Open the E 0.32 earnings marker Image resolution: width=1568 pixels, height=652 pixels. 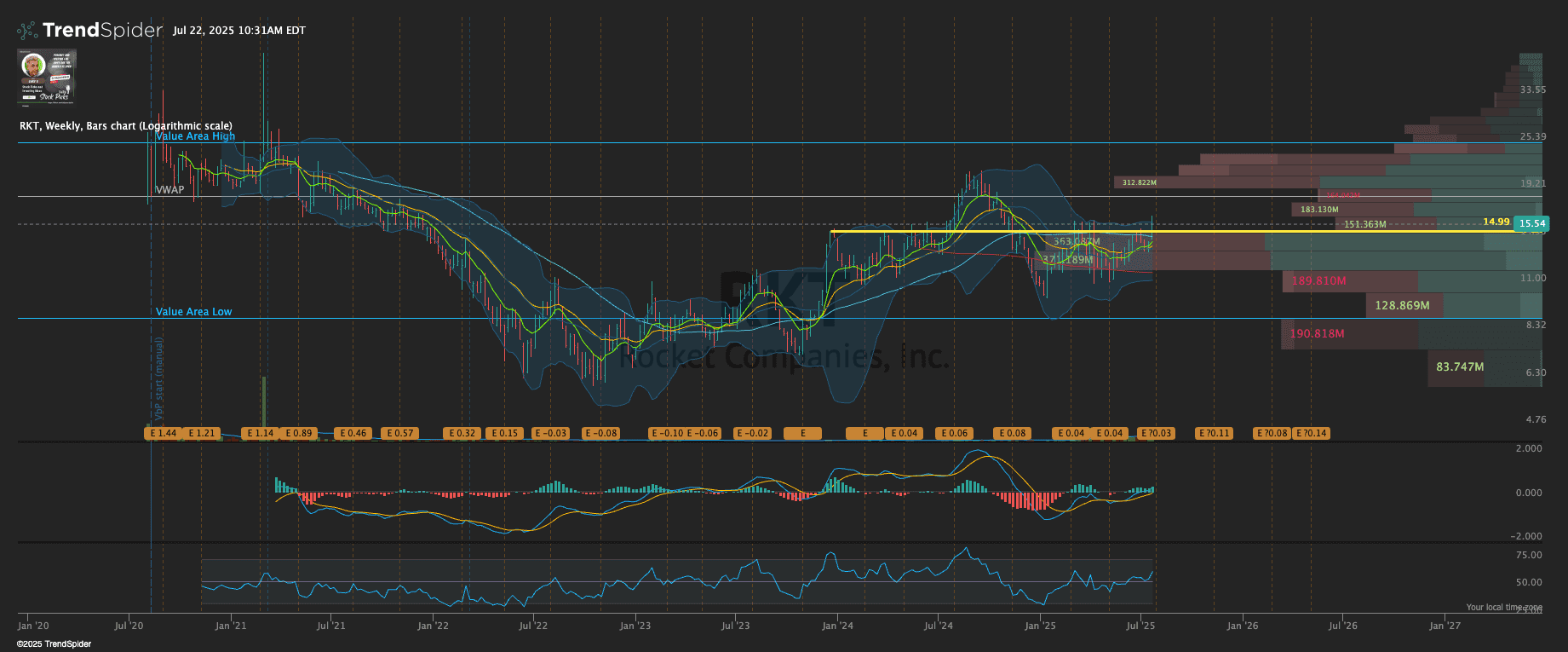(x=462, y=433)
